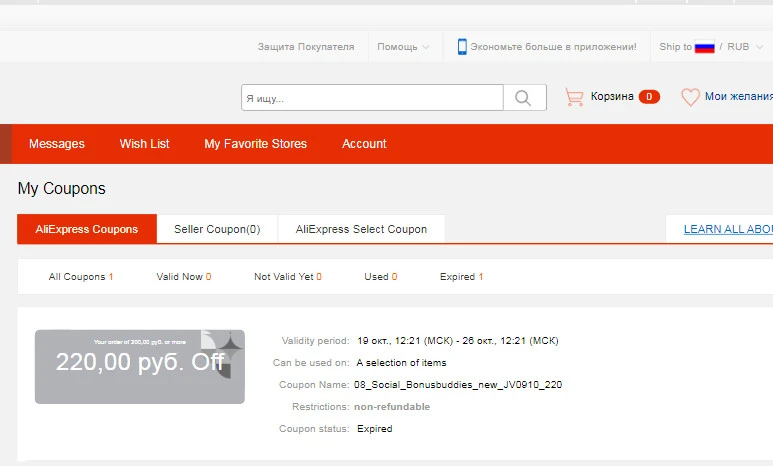Open Wish List menu item
Image resolution: width=773 pixels, height=466 pixels.
(144, 143)
